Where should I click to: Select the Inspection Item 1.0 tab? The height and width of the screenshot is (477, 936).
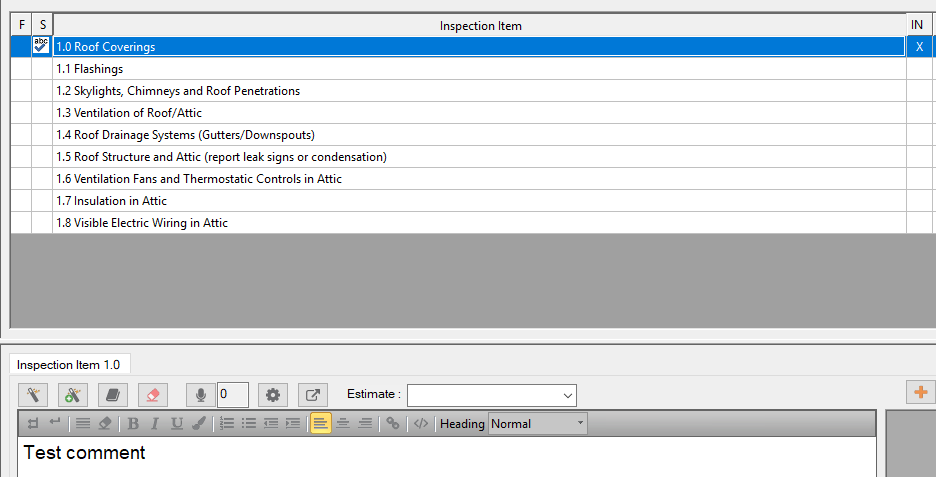click(x=68, y=365)
